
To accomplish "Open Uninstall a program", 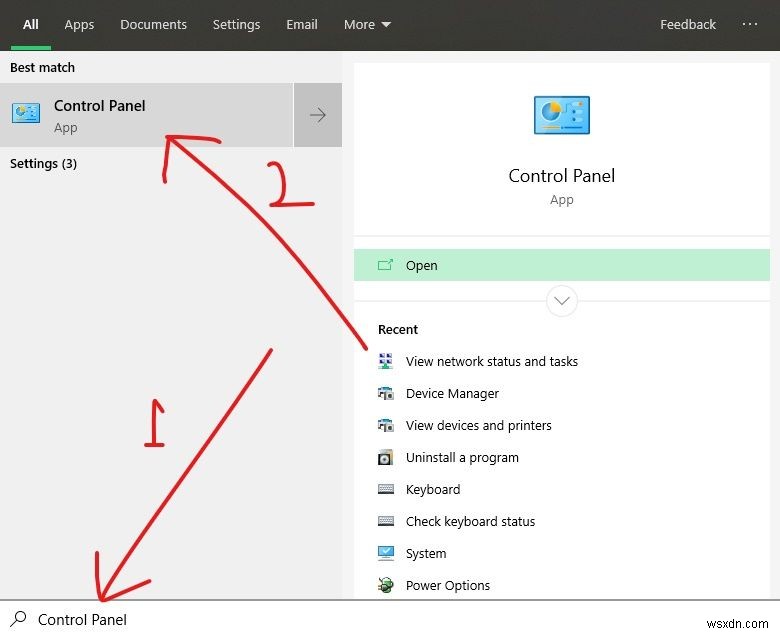I will point(462,457).
